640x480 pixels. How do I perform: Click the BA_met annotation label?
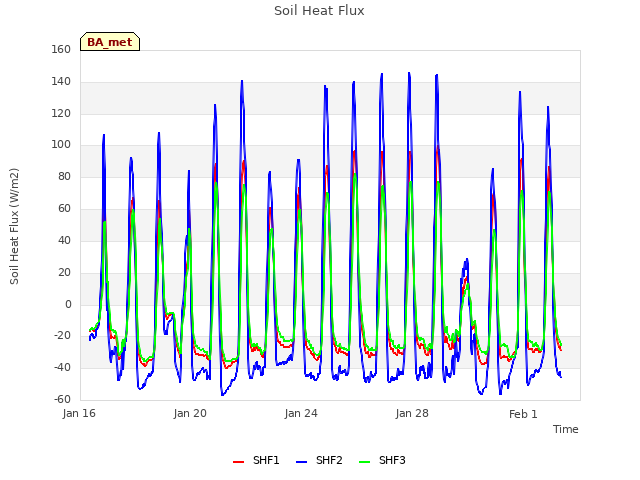[110, 42]
